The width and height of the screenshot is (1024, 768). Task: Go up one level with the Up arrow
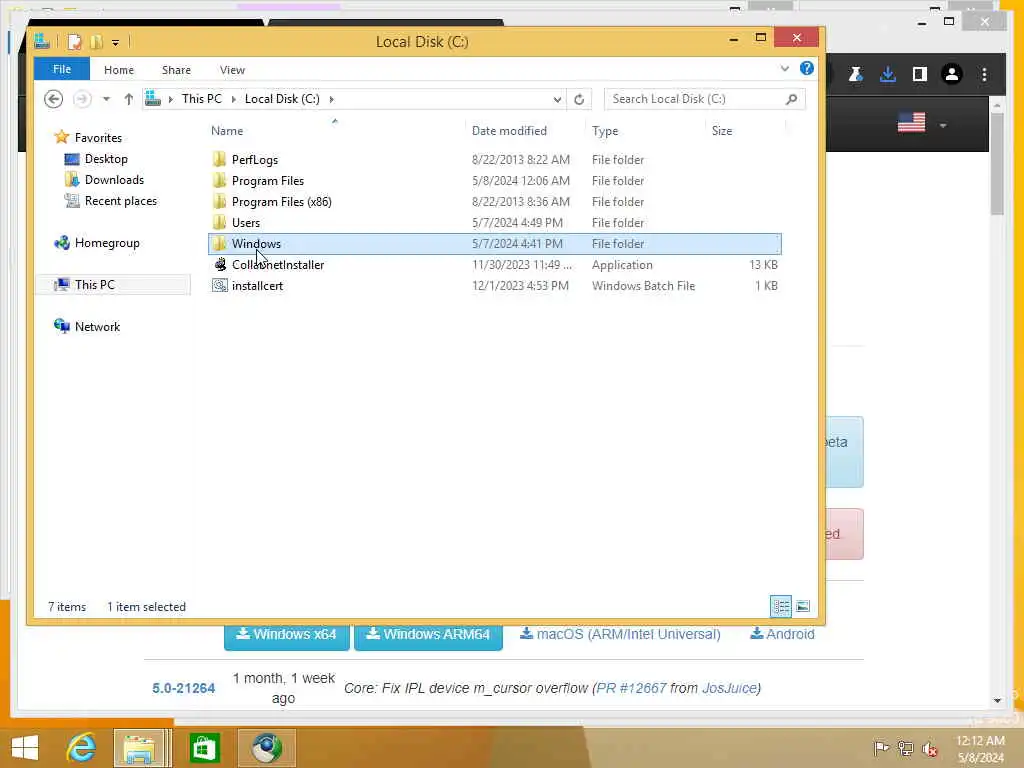tap(128, 99)
